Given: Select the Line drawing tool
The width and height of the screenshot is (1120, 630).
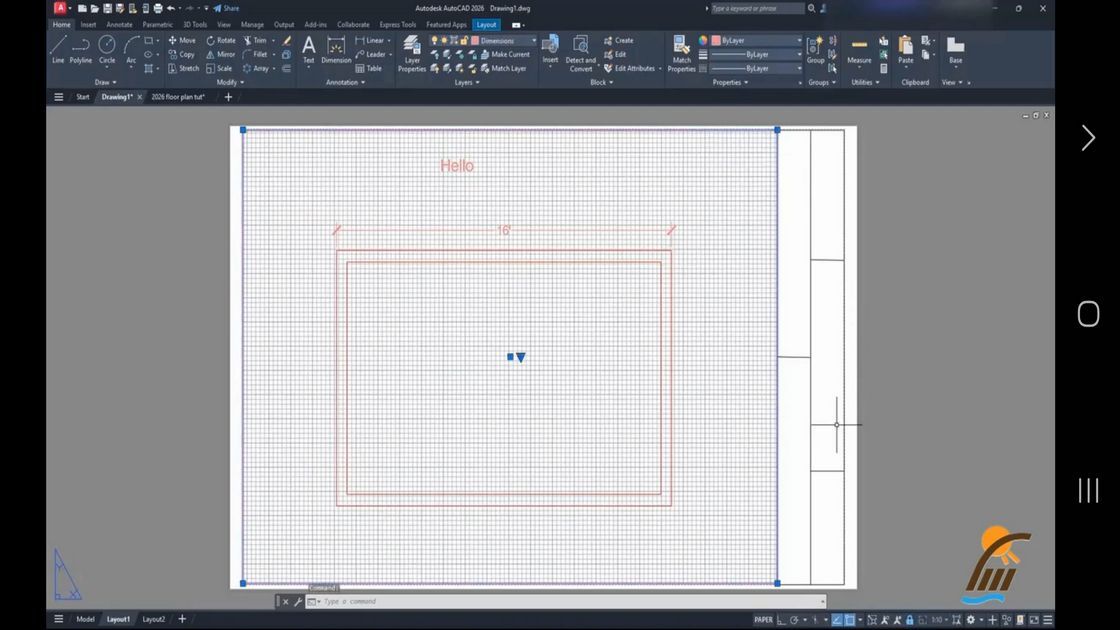Looking at the screenshot, I should pos(59,50).
